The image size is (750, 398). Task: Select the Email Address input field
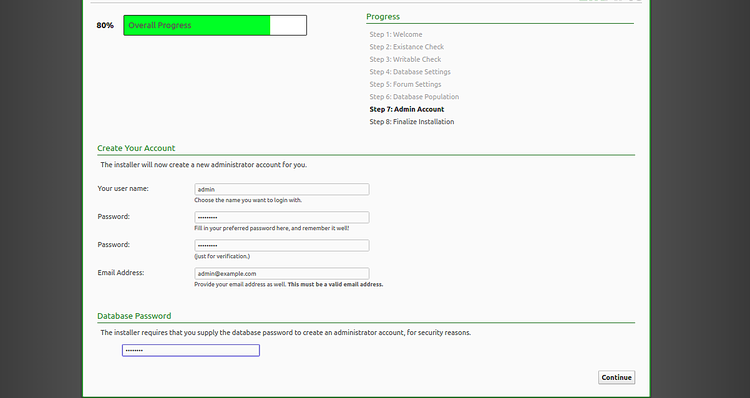coord(282,274)
